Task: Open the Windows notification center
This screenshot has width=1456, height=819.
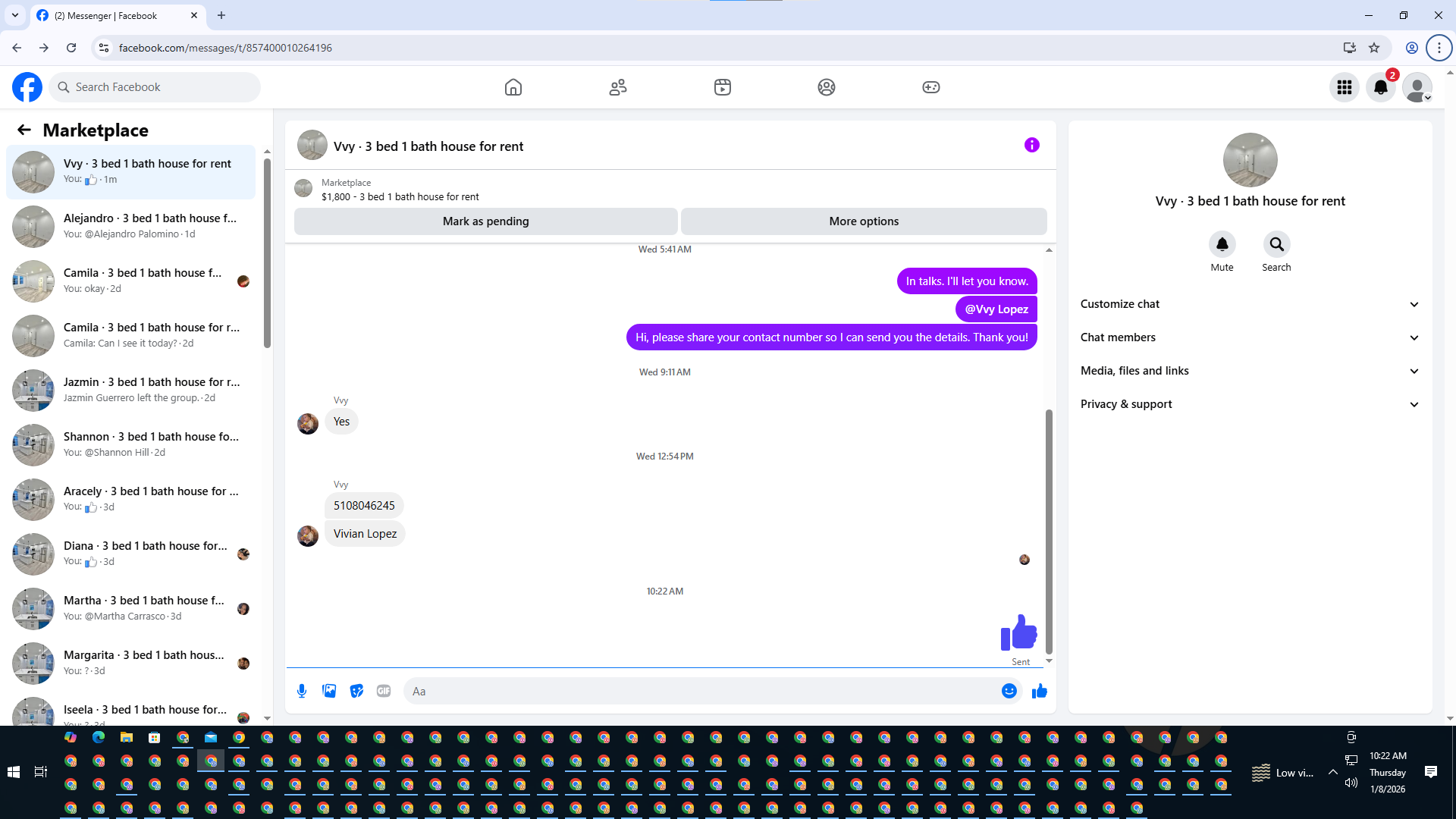Action: [x=1431, y=772]
